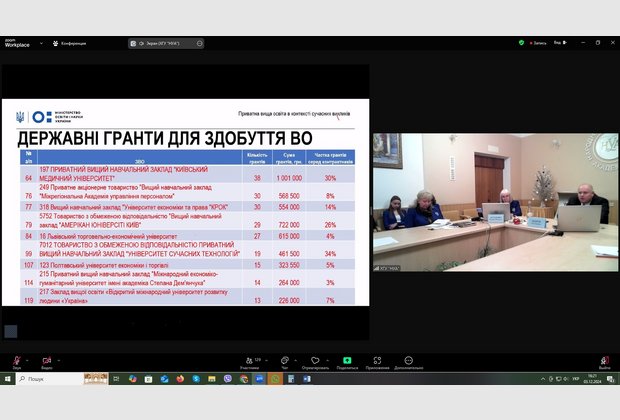The height and width of the screenshot is (420, 620).
Task: Expand the Participants options arrow
Action: (266, 360)
